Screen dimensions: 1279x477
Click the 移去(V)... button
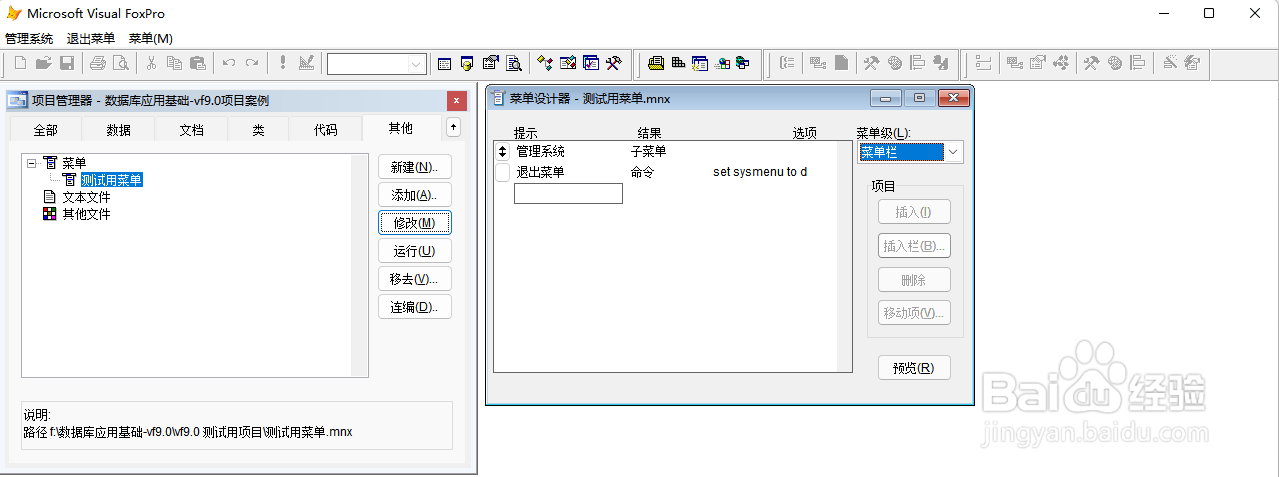point(415,278)
